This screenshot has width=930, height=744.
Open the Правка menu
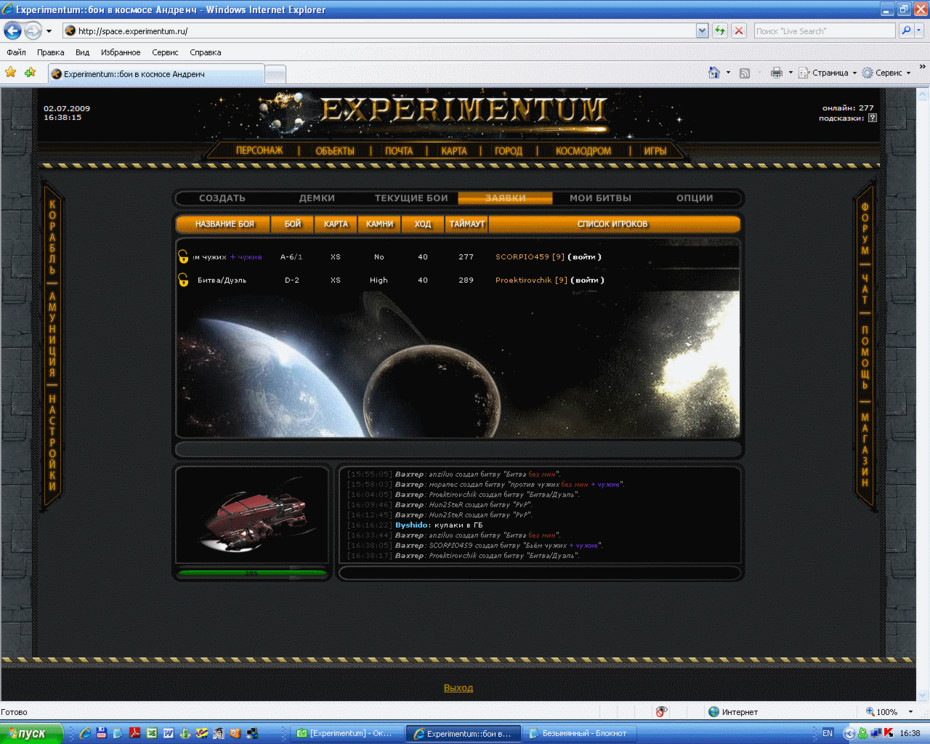pyautogui.click(x=50, y=52)
